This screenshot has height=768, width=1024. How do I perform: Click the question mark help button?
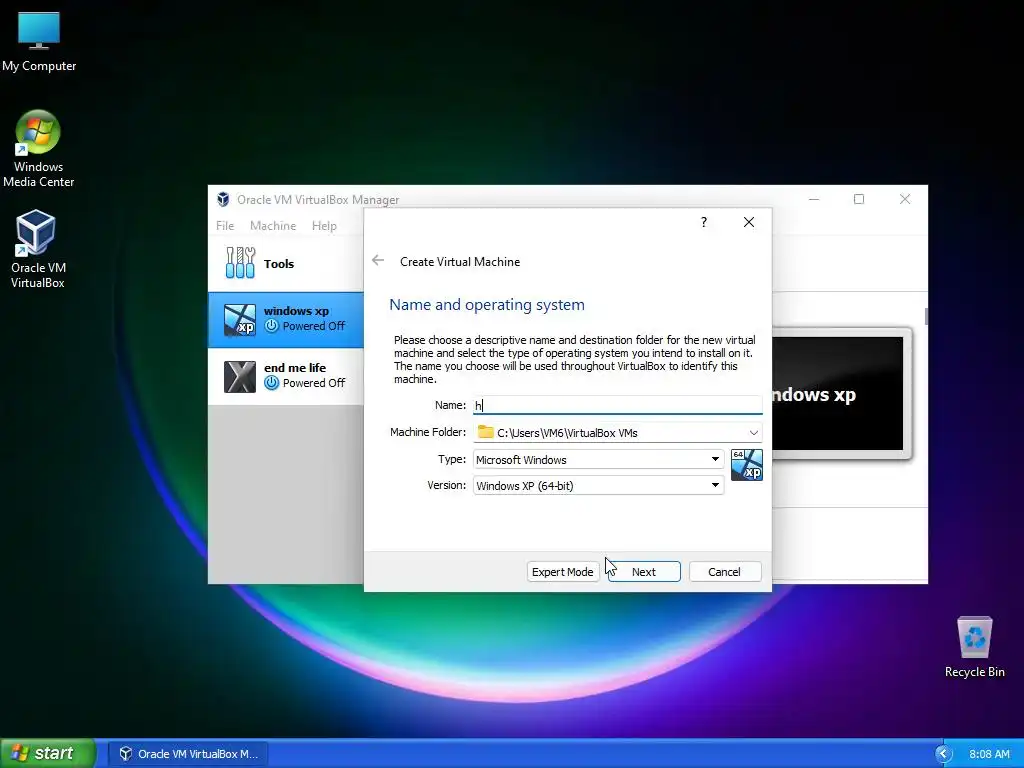703,222
